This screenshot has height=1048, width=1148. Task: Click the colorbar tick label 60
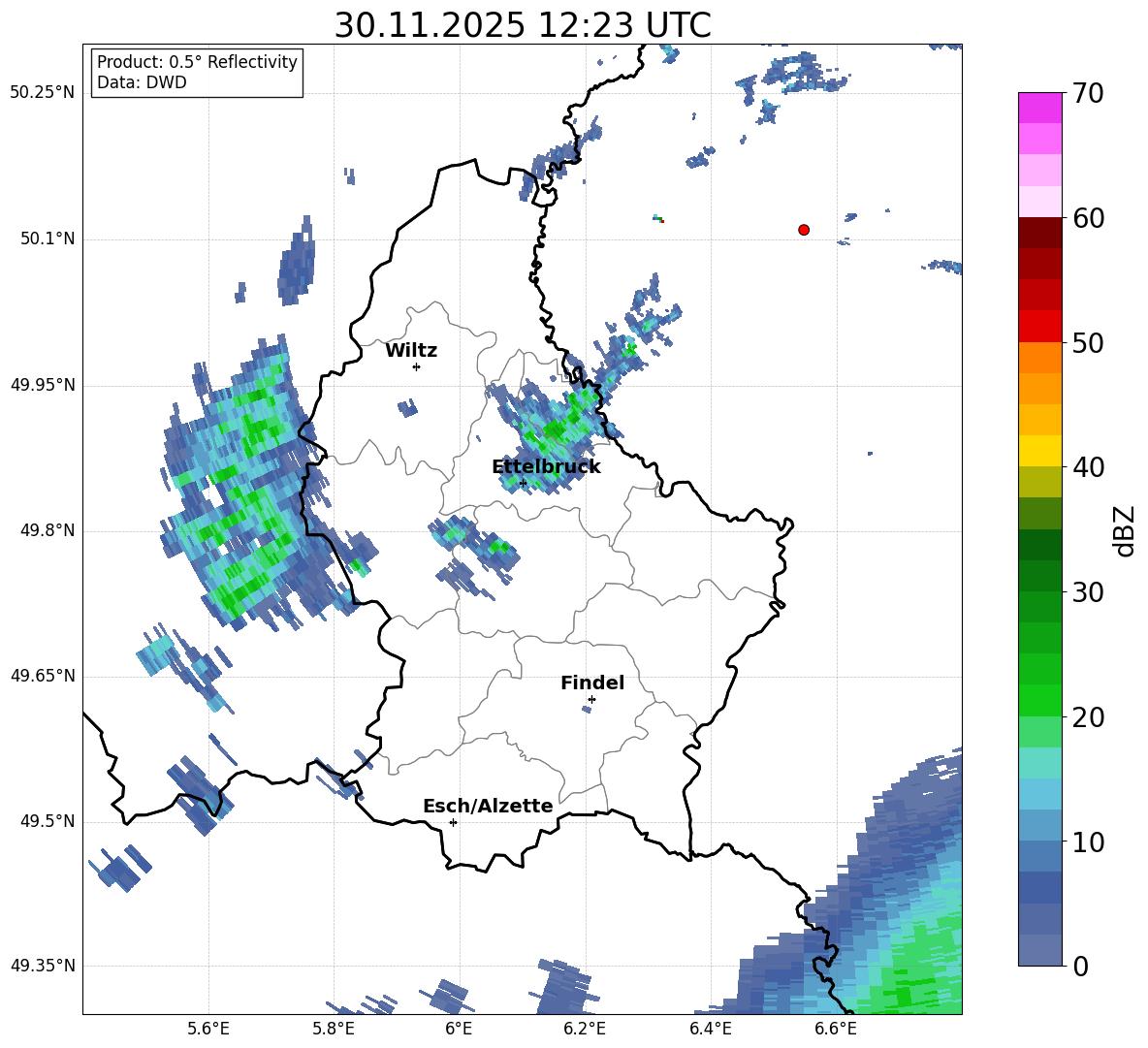[1088, 218]
